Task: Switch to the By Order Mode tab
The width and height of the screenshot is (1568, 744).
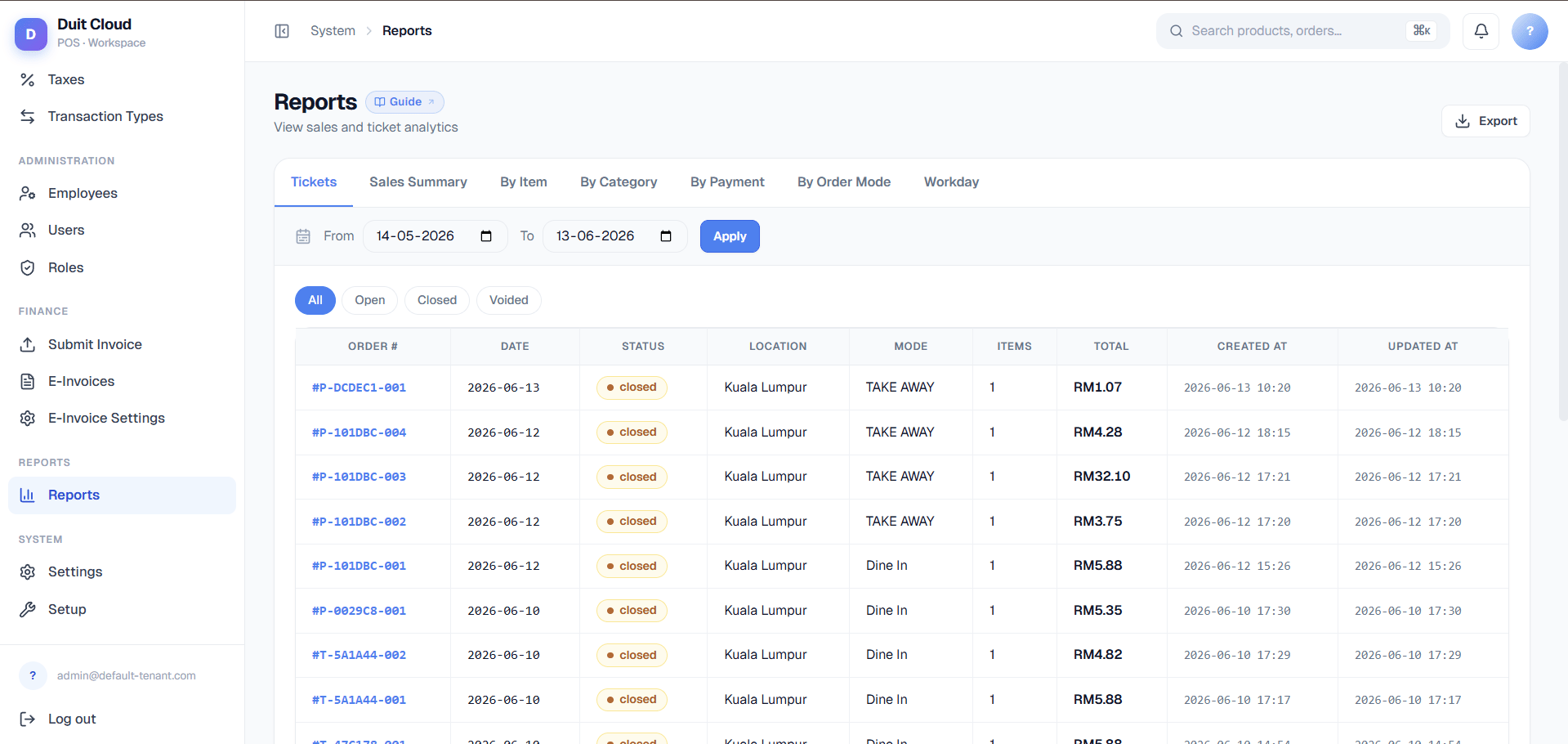Action: pyautogui.click(x=844, y=182)
